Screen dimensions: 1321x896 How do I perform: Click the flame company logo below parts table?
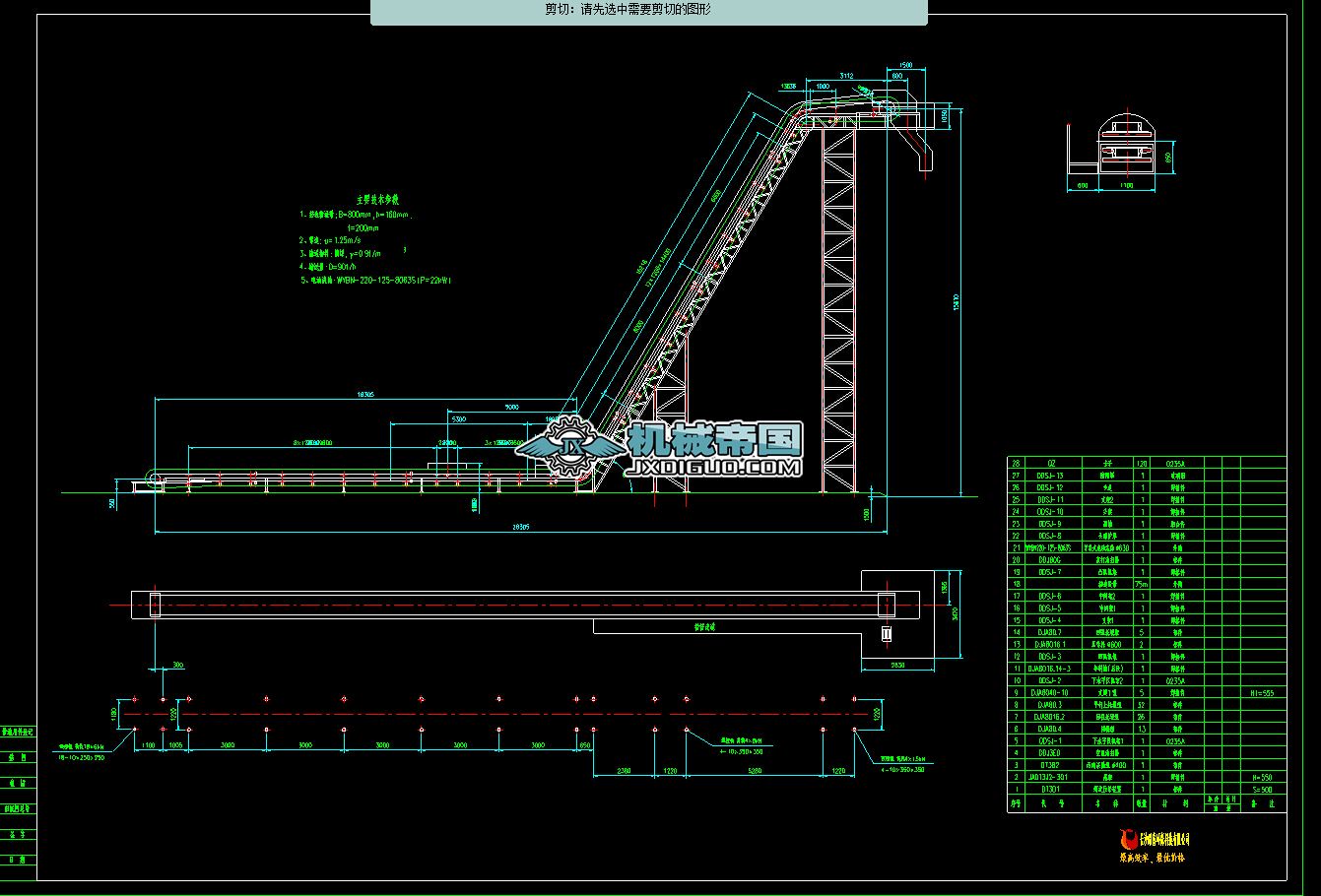pyautogui.click(x=1129, y=839)
